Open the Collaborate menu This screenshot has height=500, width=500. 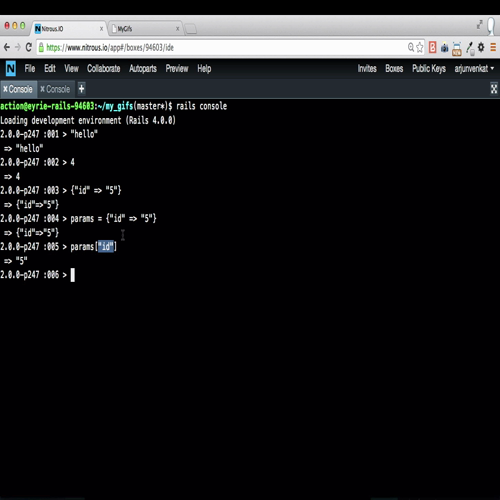click(104, 69)
